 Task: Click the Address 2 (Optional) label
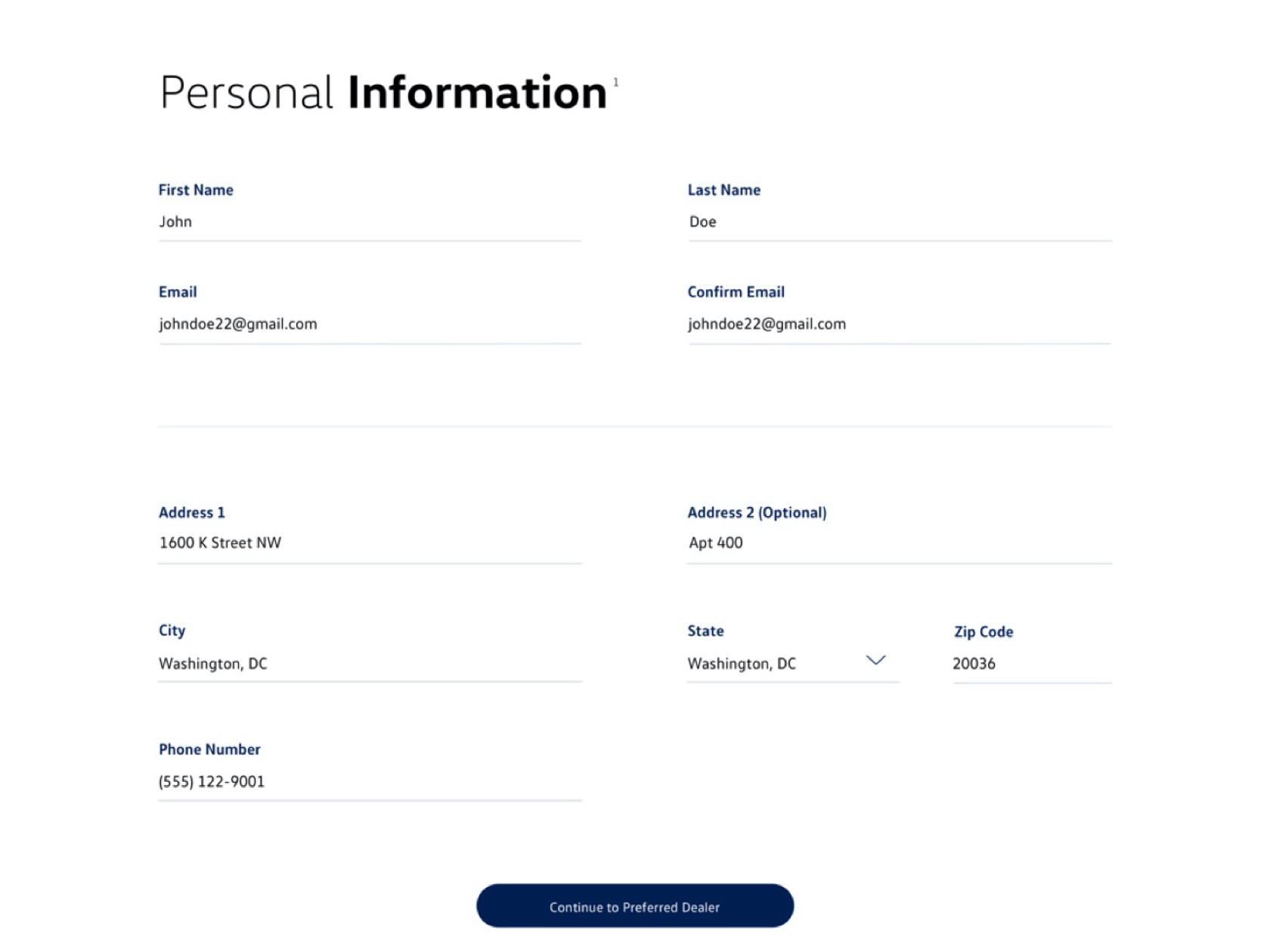pos(757,513)
